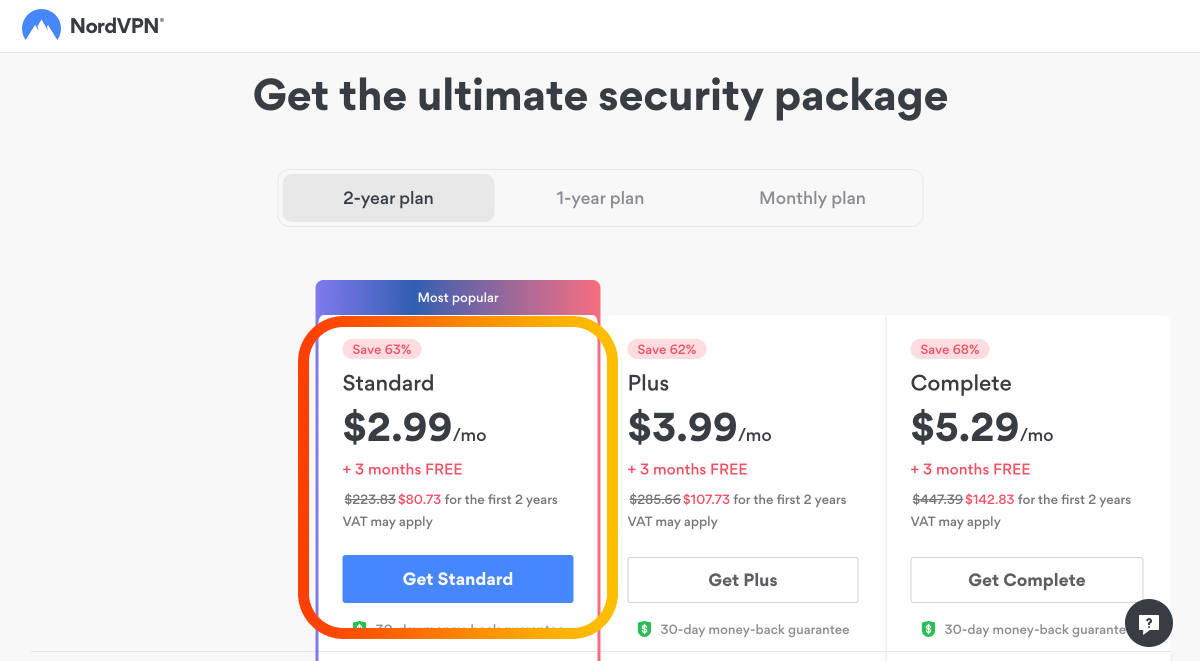The height and width of the screenshot is (661, 1200).
Task: Click the Save 68% badge
Action: 950,349
